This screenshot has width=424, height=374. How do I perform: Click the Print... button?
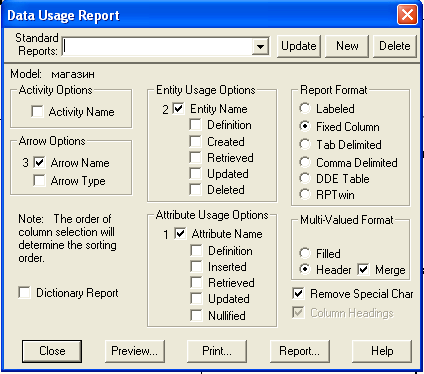tap(217, 351)
